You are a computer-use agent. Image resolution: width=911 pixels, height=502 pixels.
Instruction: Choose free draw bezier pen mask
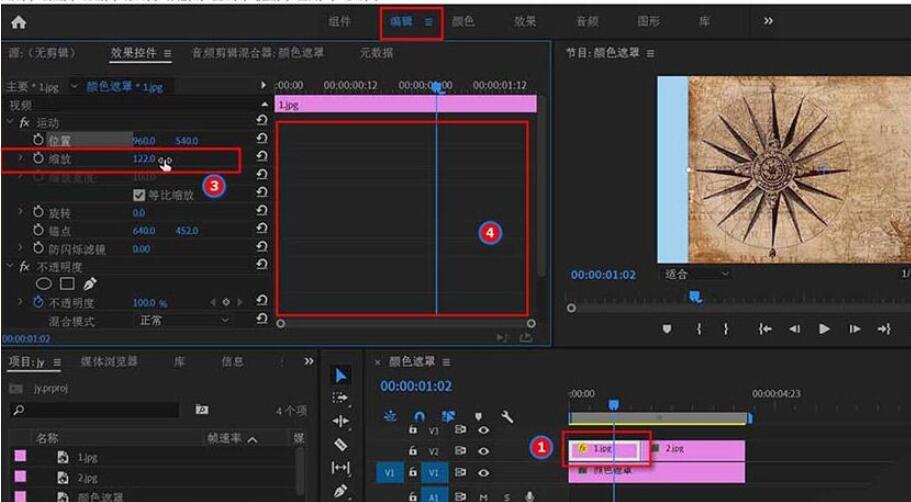point(89,284)
